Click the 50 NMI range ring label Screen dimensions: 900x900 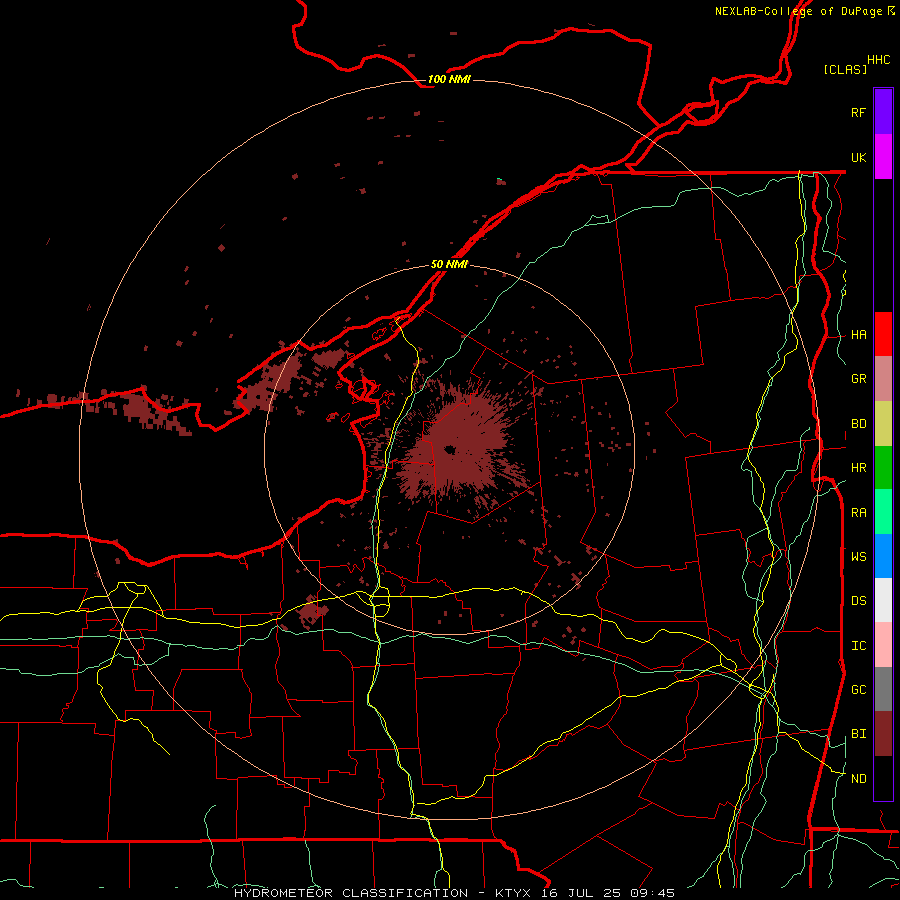coord(449,265)
